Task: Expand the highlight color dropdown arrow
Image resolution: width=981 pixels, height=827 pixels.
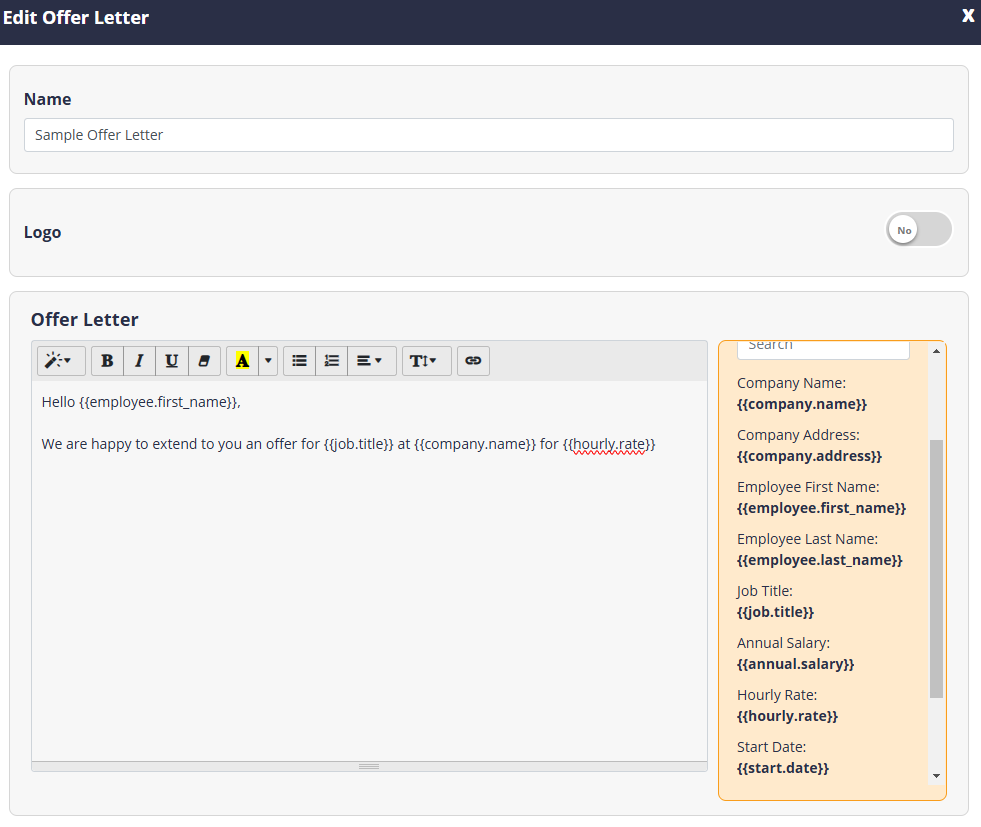Action: click(268, 361)
